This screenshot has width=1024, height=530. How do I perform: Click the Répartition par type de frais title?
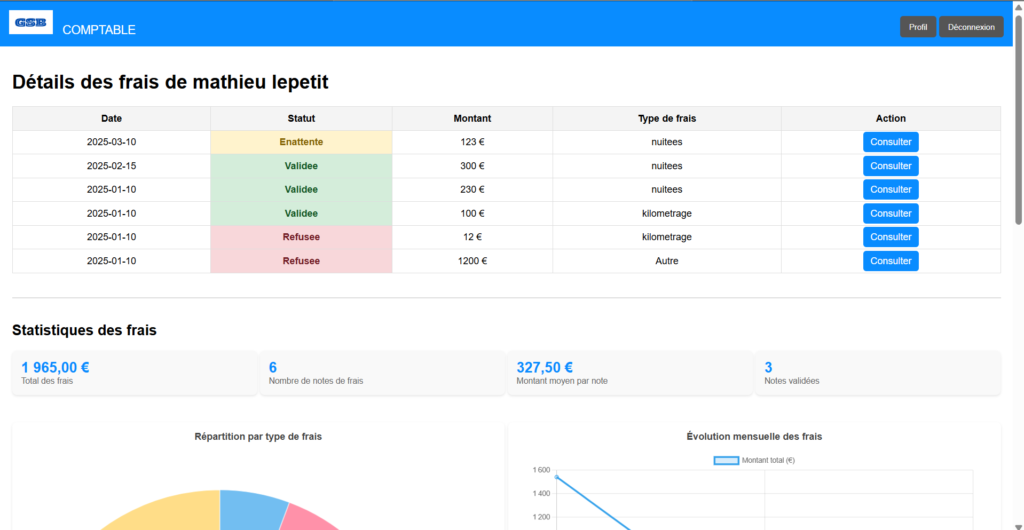click(258, 437)
